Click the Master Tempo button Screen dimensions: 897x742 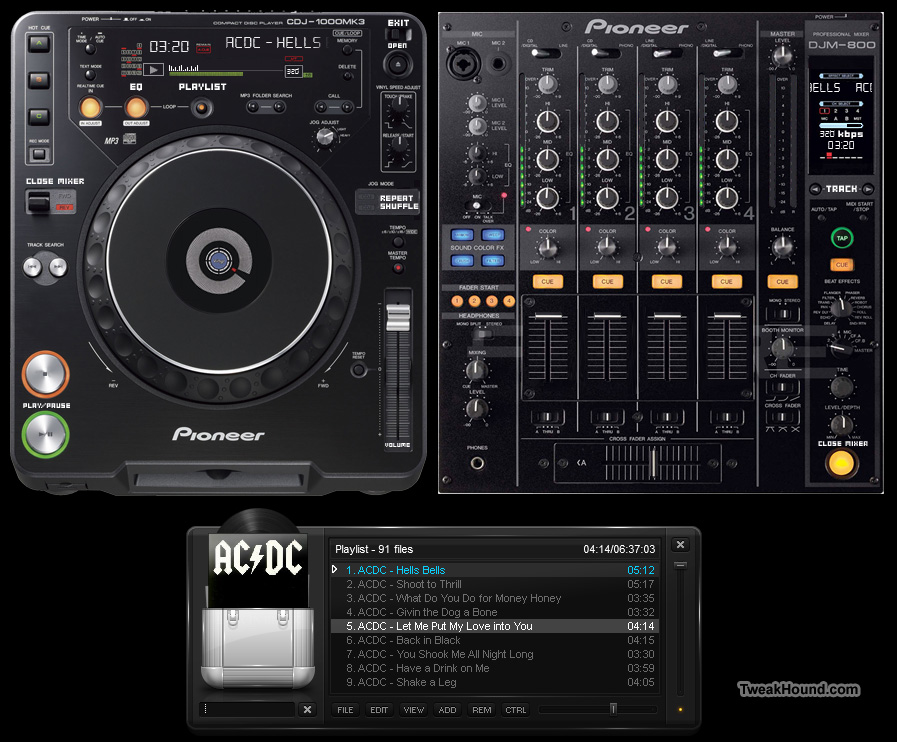tap(398, 267)
